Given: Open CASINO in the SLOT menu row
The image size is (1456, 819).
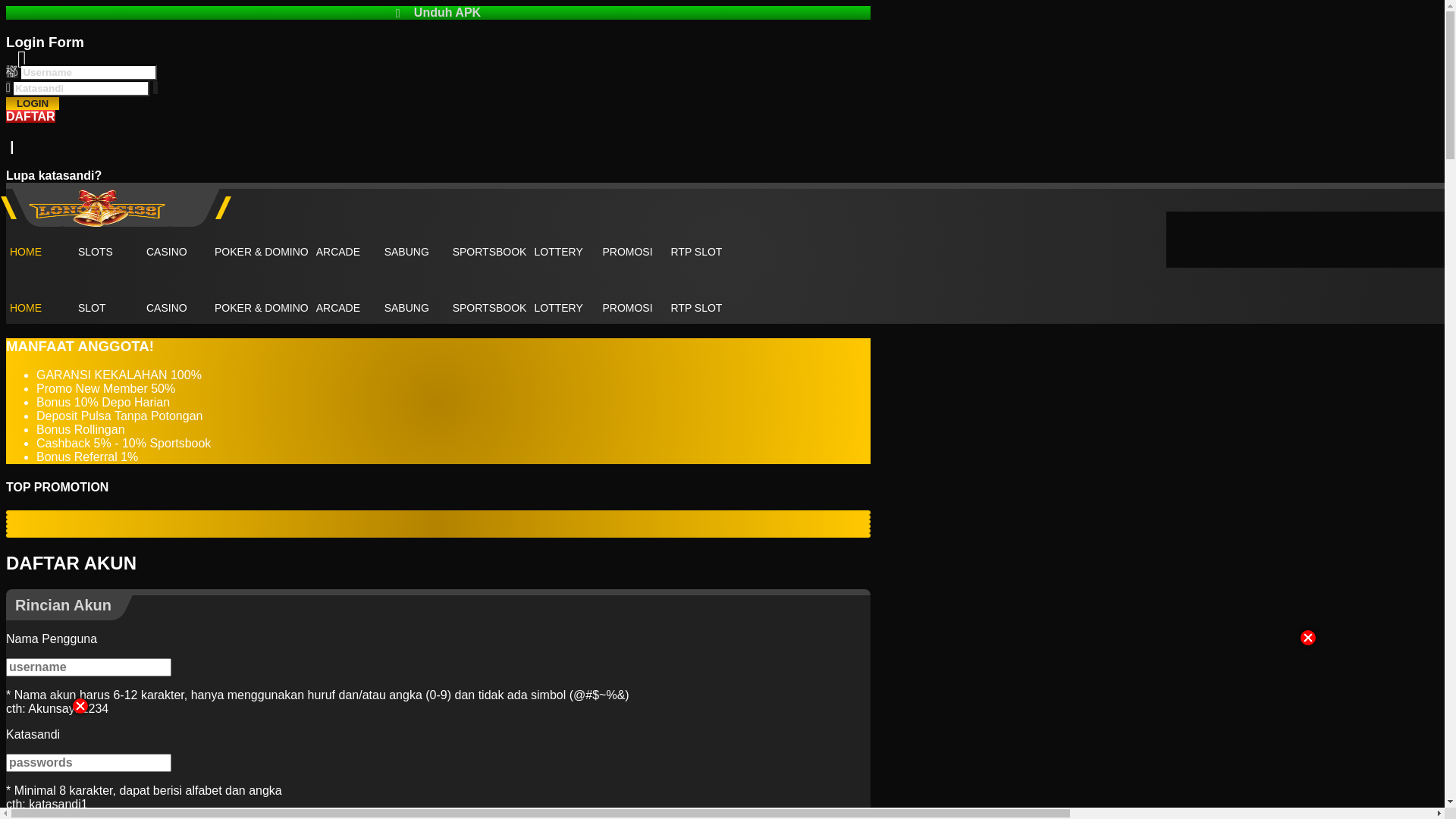Looking at the screenshot, I should coord(167,308).
